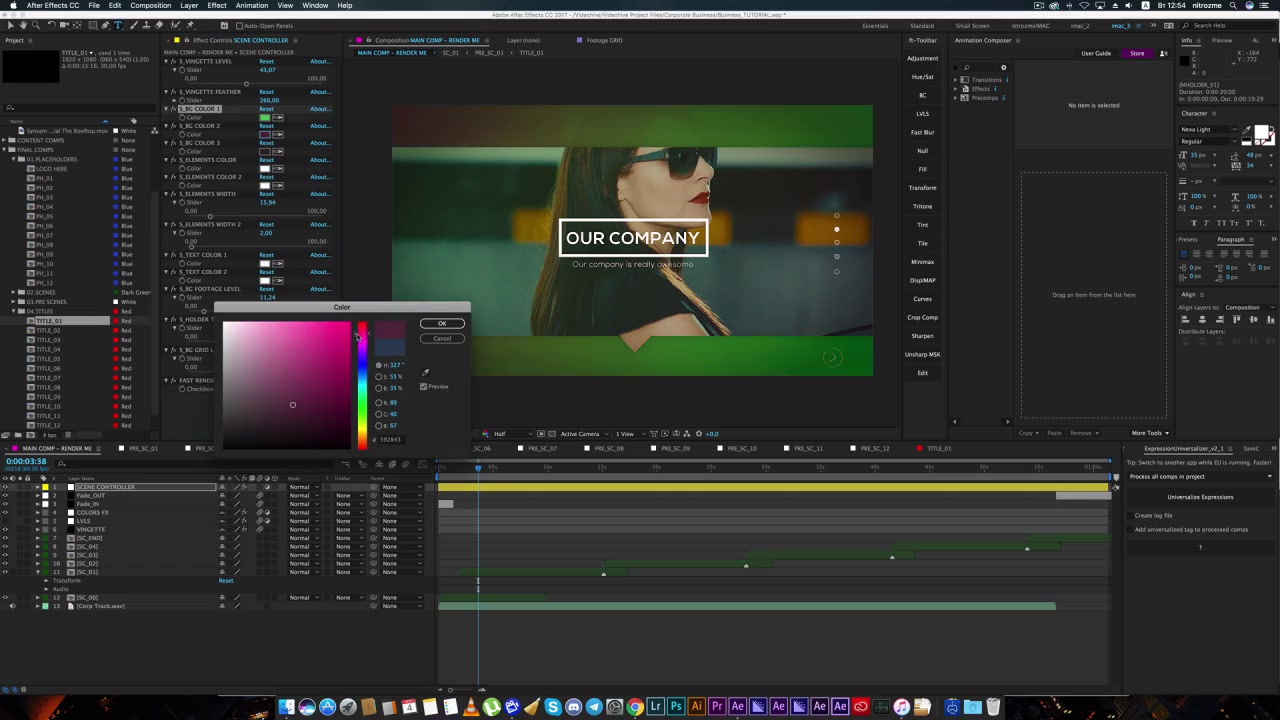This screenshot has height=720, width=1280.
Task: Select the Clone Stamp tool
Action: [144, 25]
